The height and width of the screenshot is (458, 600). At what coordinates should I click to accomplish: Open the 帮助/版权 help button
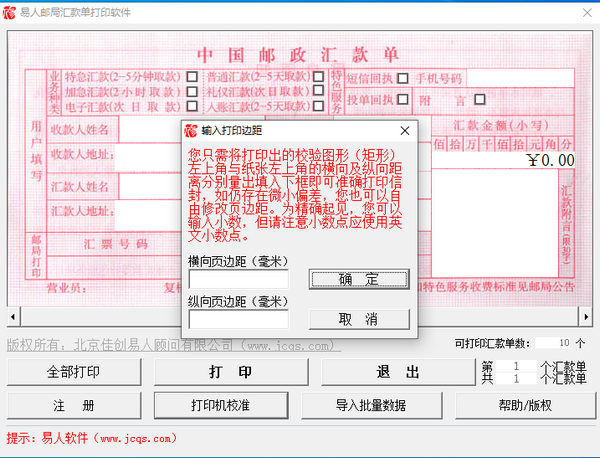coord(524,406)
